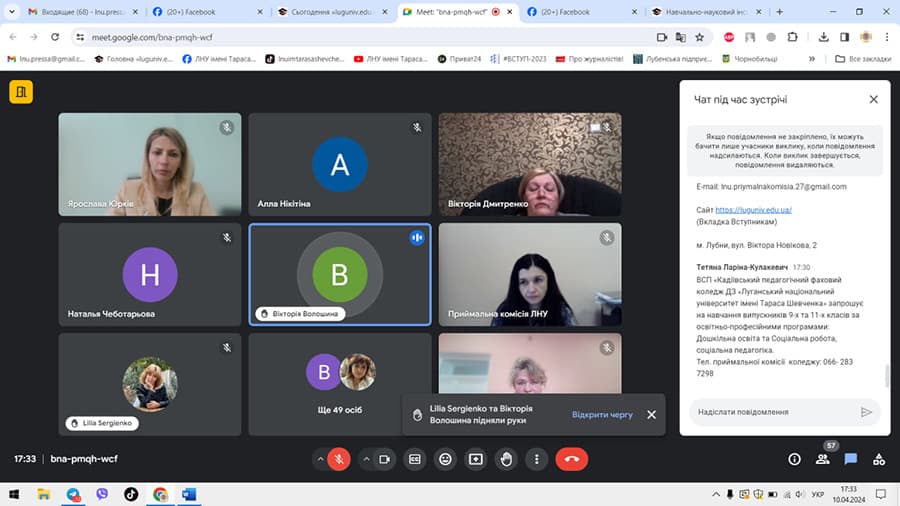
Task: Open File Explorer from the taskbar
Action: tap(44, 494)
